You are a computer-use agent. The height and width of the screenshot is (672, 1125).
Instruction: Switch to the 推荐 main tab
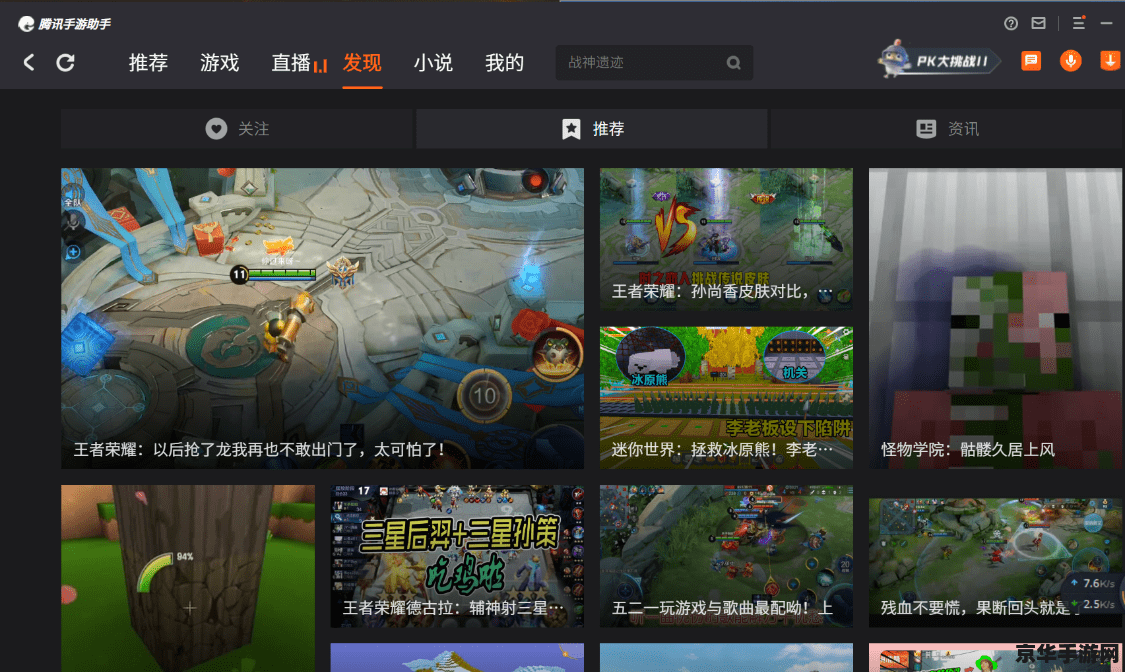(x=149, y=62)
